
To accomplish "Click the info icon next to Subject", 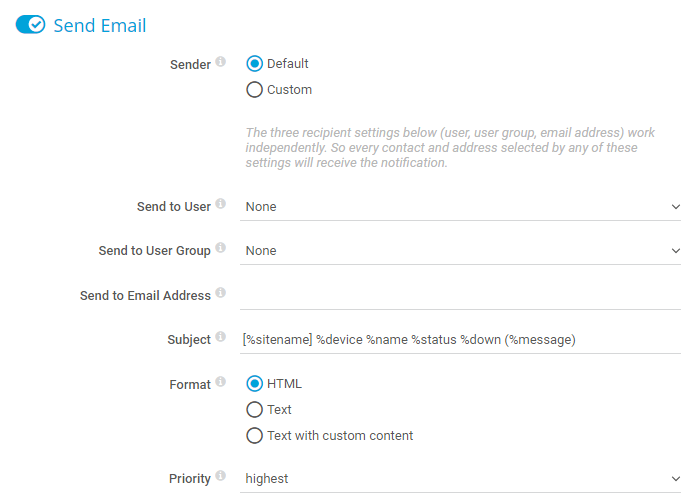I will tap(221, 338).
